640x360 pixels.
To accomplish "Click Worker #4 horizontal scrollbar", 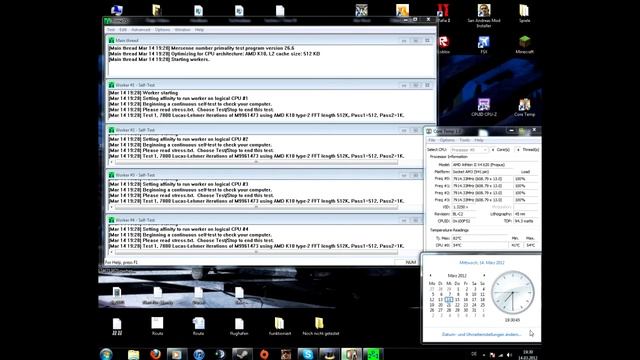I will click(256, 252).
